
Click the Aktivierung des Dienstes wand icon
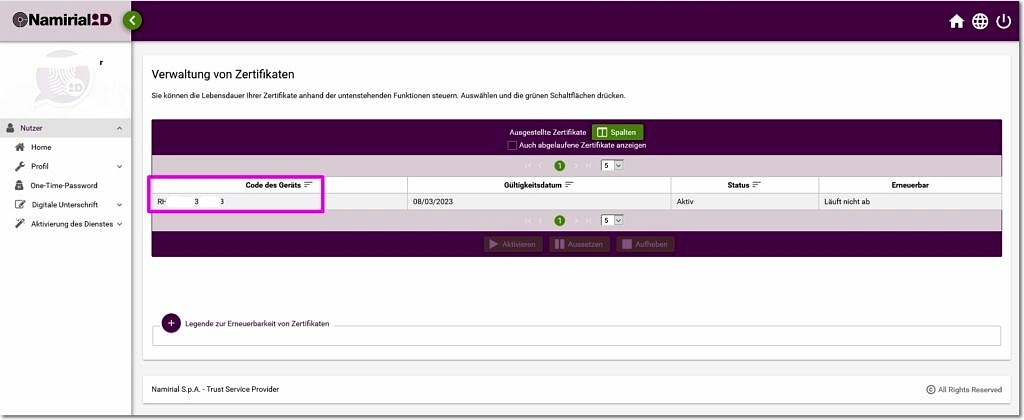pyautogui.click(x=20, y=224)
